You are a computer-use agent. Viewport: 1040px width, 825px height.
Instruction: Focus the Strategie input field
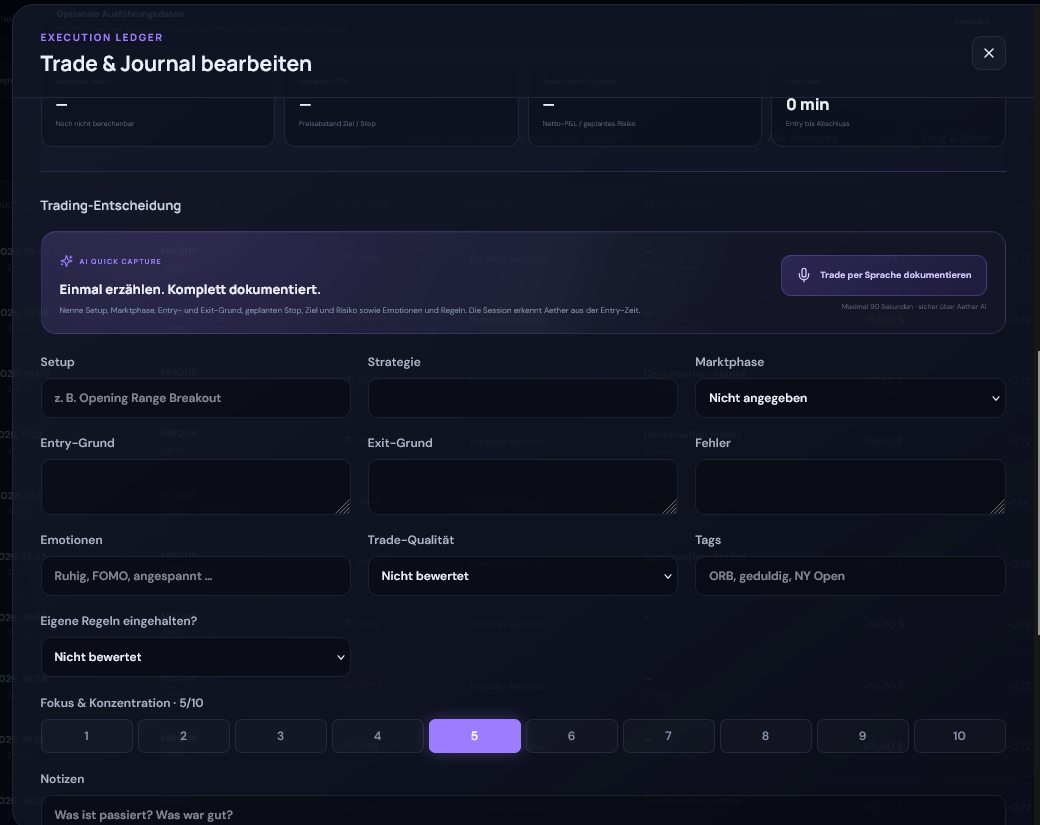tap(523, 398)
